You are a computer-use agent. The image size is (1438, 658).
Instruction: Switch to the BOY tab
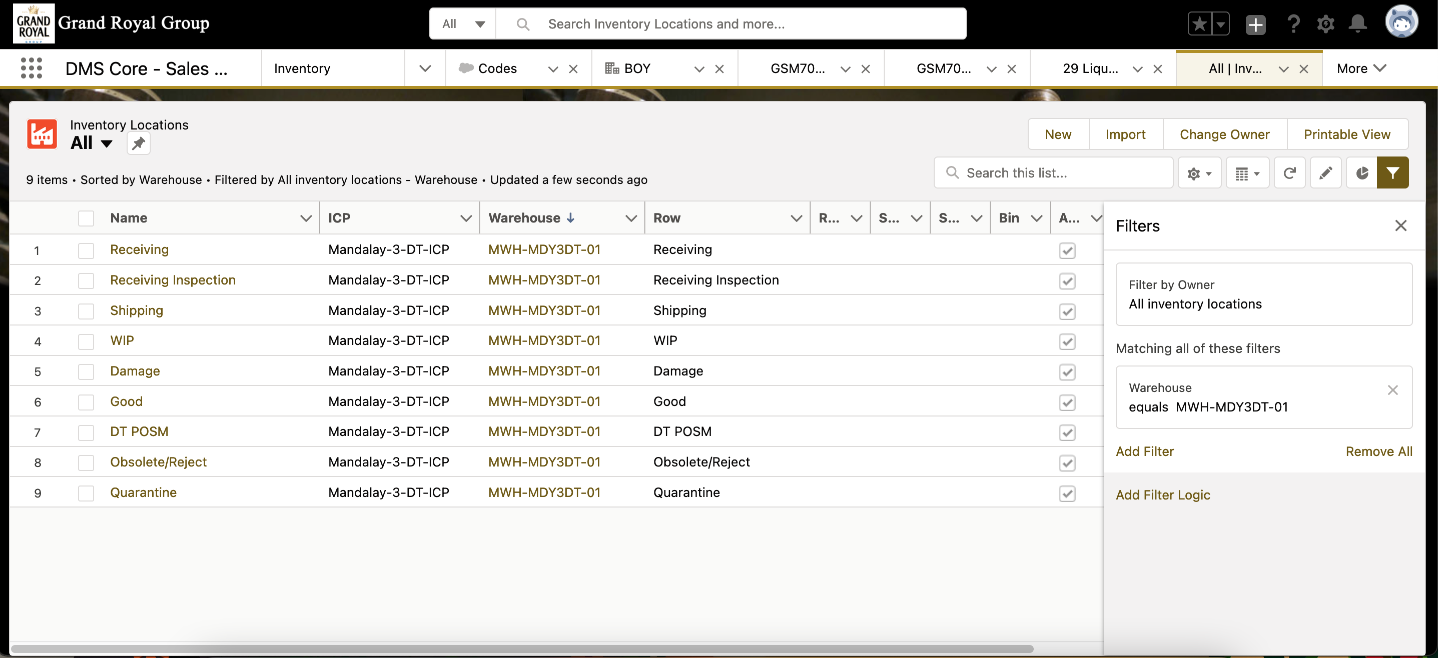pyautogui.click(x=636, y=69)
